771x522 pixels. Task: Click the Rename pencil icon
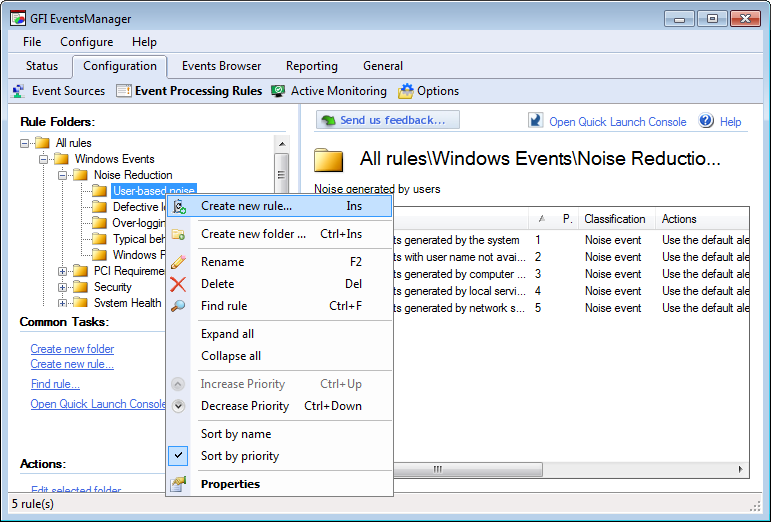click(178, 262)
